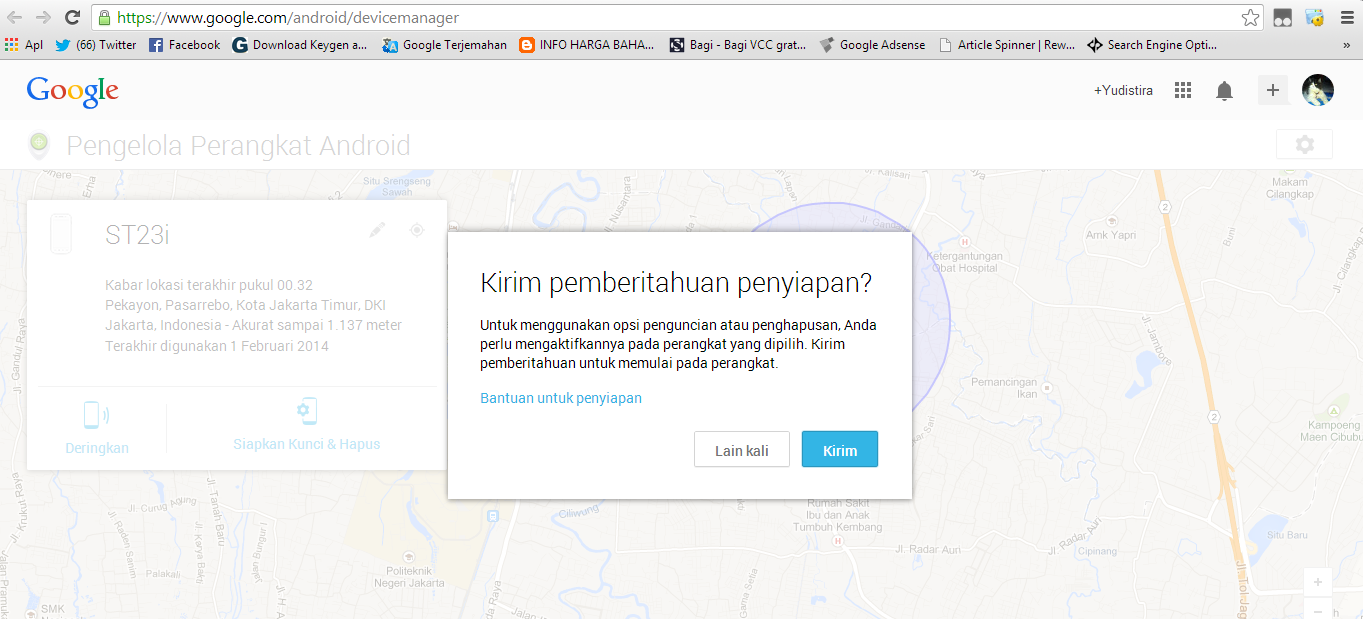Click the device manager location pin icon
The width and height of the screenshot is (1363, 619).
pyautogui.click(x=39, y=145)
